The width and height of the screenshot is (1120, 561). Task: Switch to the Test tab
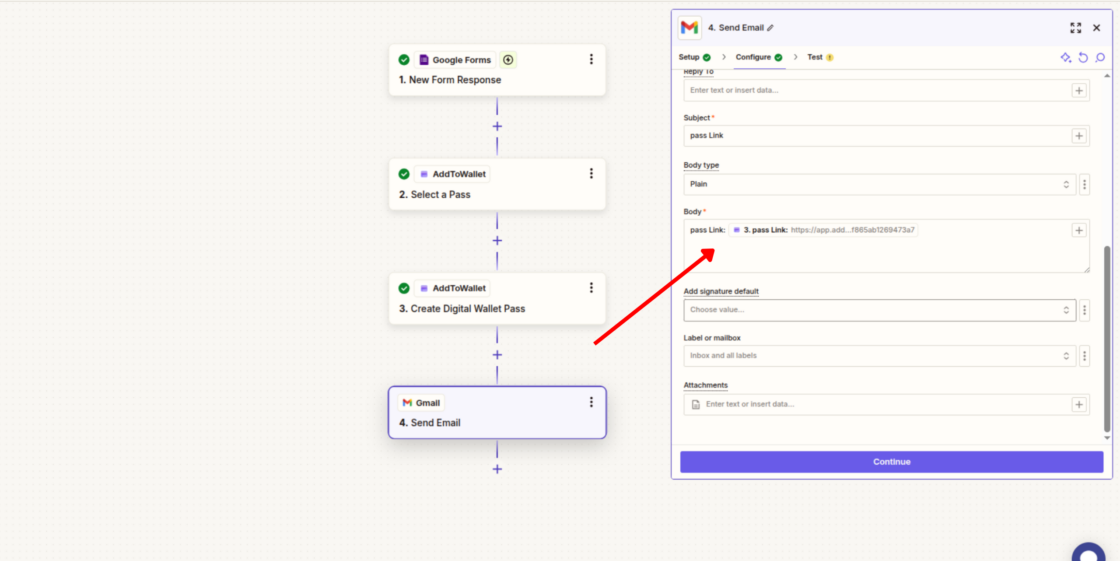[820, 57]
